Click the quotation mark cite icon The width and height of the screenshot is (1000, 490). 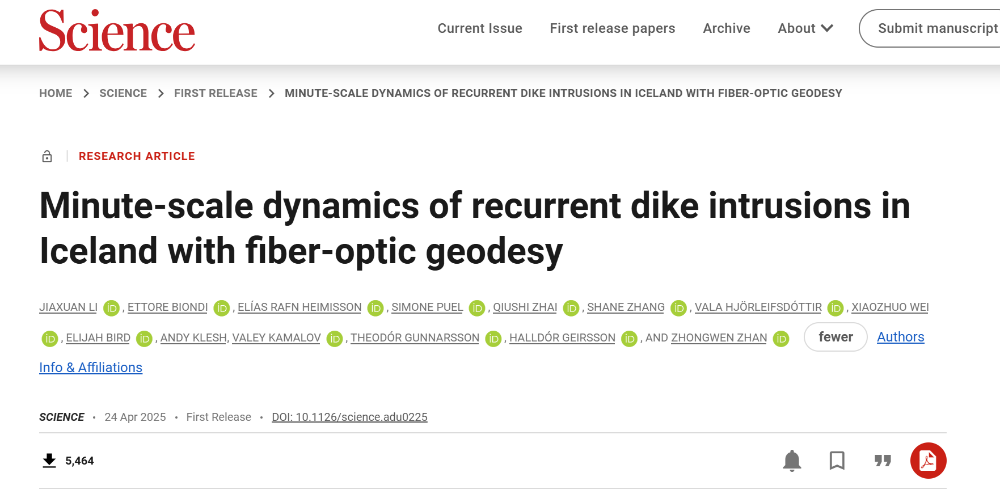tap(882, 461)
